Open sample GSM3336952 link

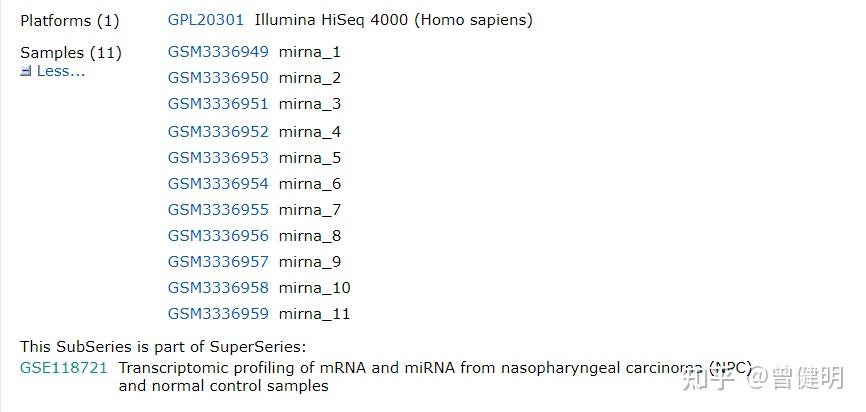(218, 131)
